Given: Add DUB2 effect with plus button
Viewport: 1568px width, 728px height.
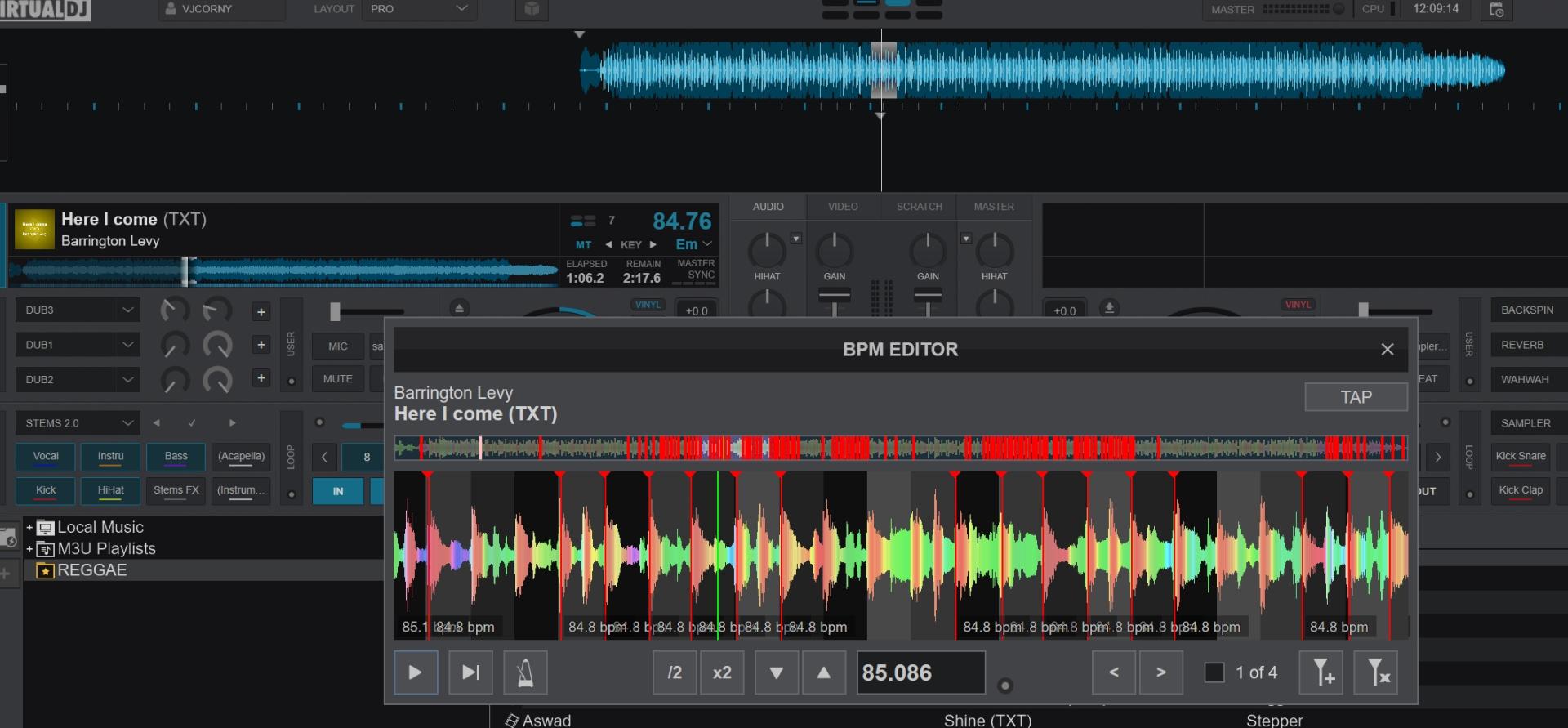Looking at the screenshot, I should (x=261, y=378).
